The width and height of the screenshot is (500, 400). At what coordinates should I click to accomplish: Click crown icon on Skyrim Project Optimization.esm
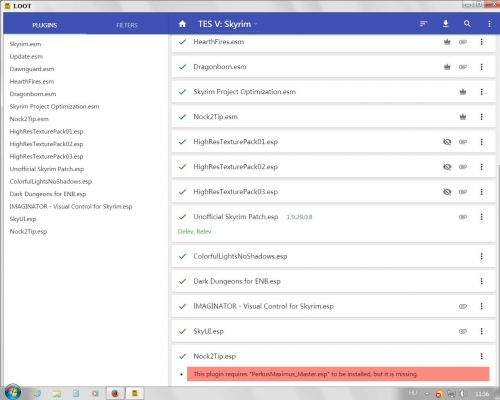463,92
